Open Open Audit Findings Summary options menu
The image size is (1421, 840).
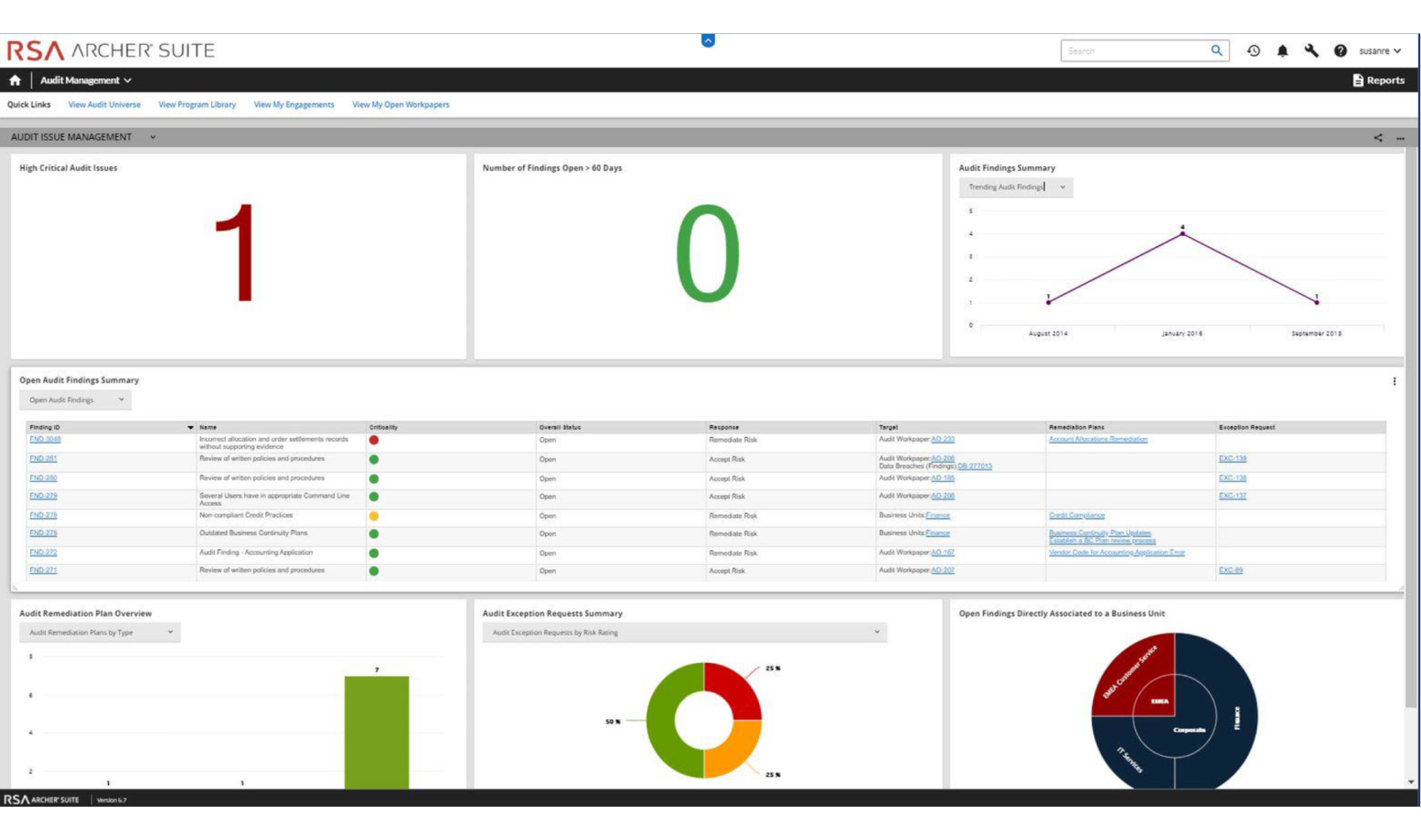coord(1394,381)
